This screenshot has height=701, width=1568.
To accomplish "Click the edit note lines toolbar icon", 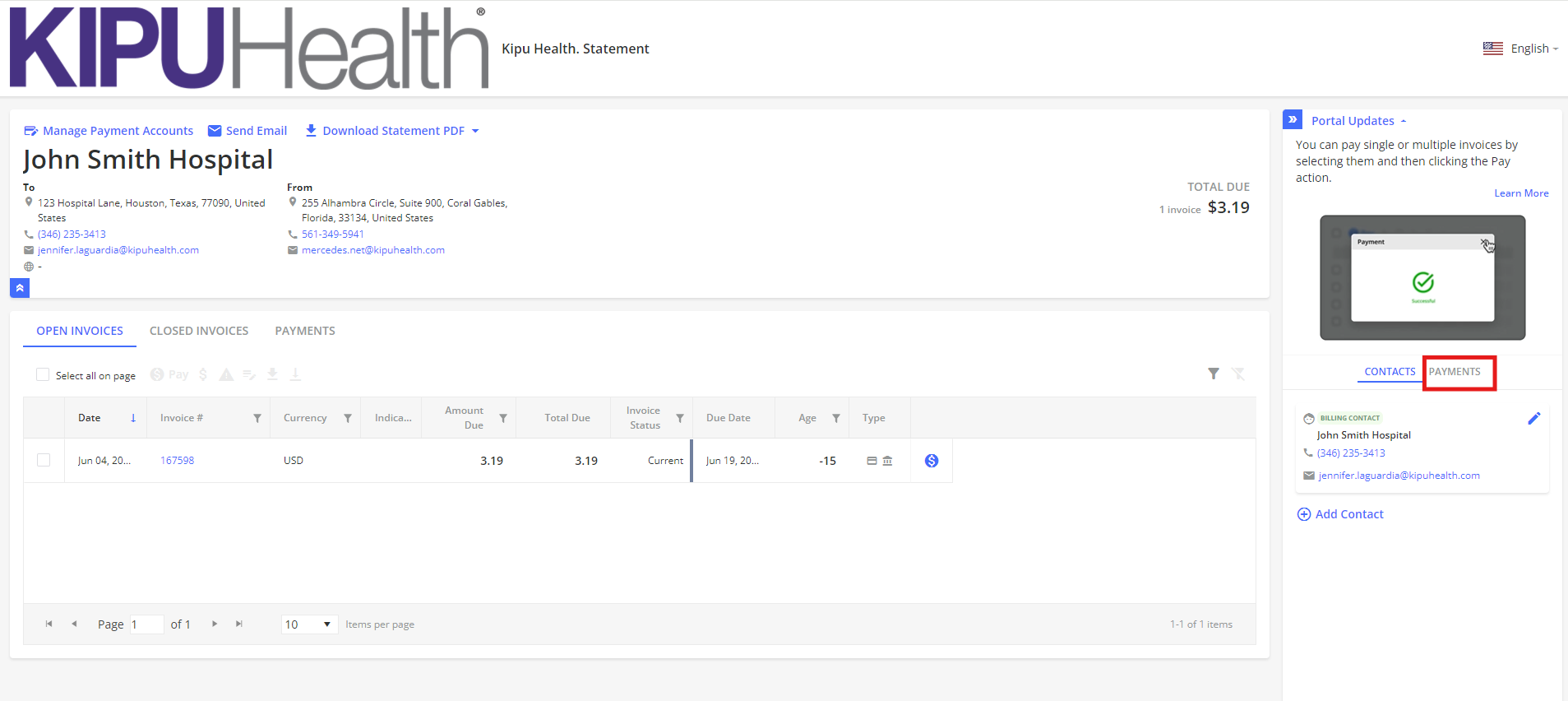I will coord(249,374).
